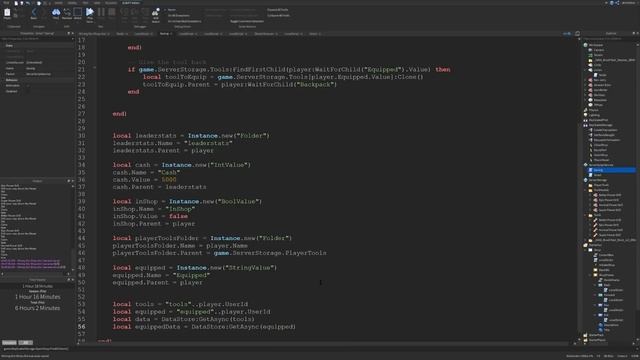Select Players service in Explorer
This screenshot has width=640, height=360.
coord(594,110)
